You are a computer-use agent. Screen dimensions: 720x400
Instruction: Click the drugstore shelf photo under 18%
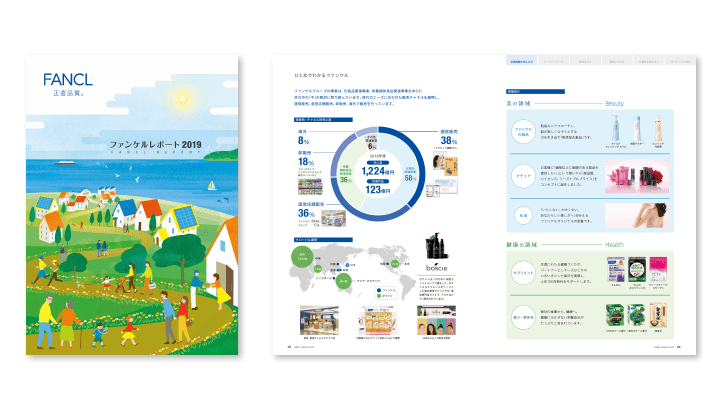310,187
